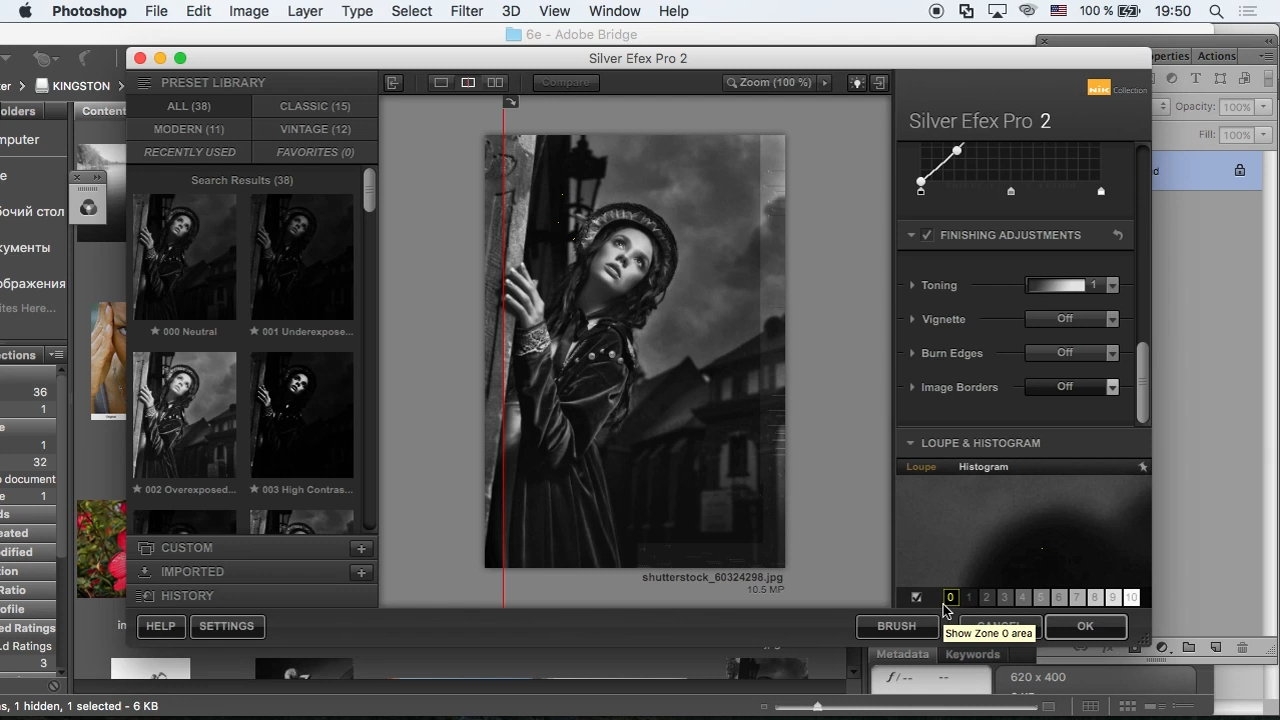Toggle the zone system checkbox below loupe
Viewport: 1280px width, 720px height.
click(x=916, y=597)
